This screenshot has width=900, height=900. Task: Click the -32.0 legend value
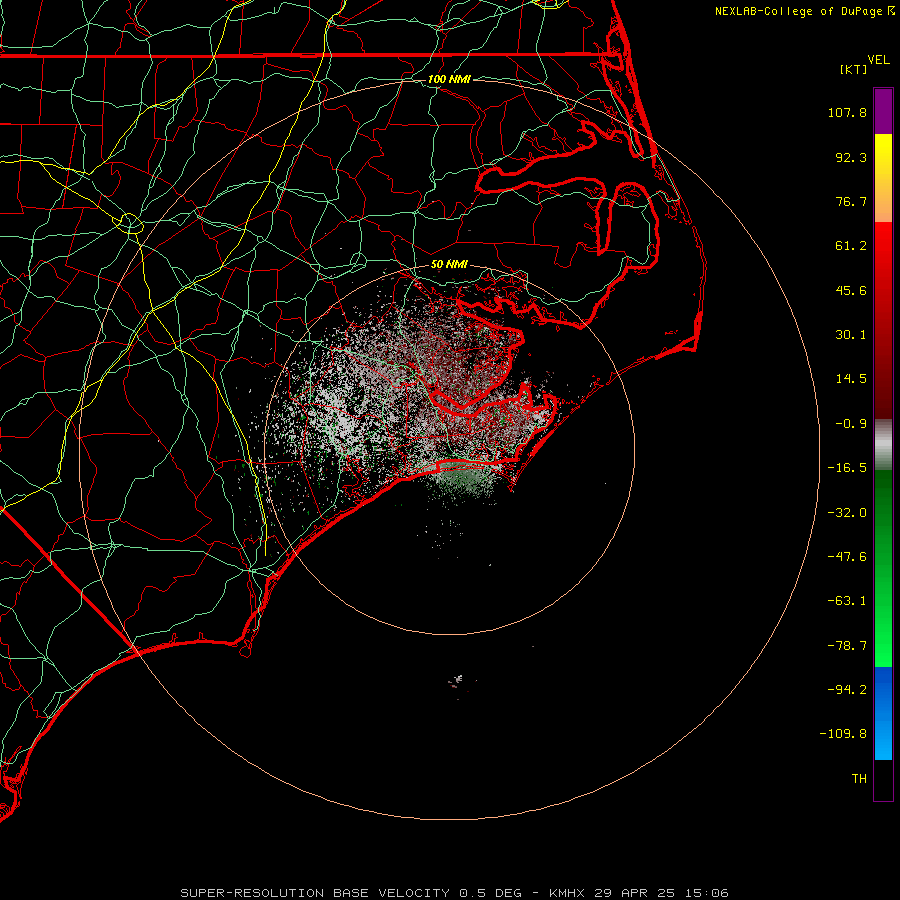[x=847, y=513]
